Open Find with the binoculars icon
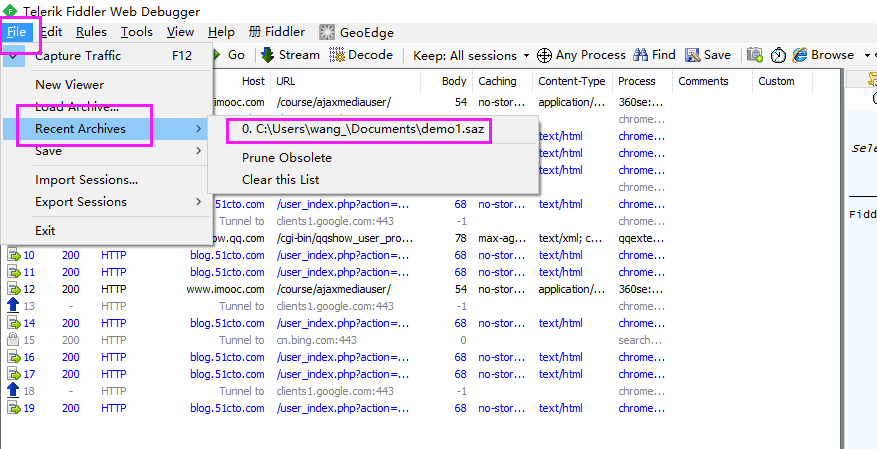 [x=640, y=55]
